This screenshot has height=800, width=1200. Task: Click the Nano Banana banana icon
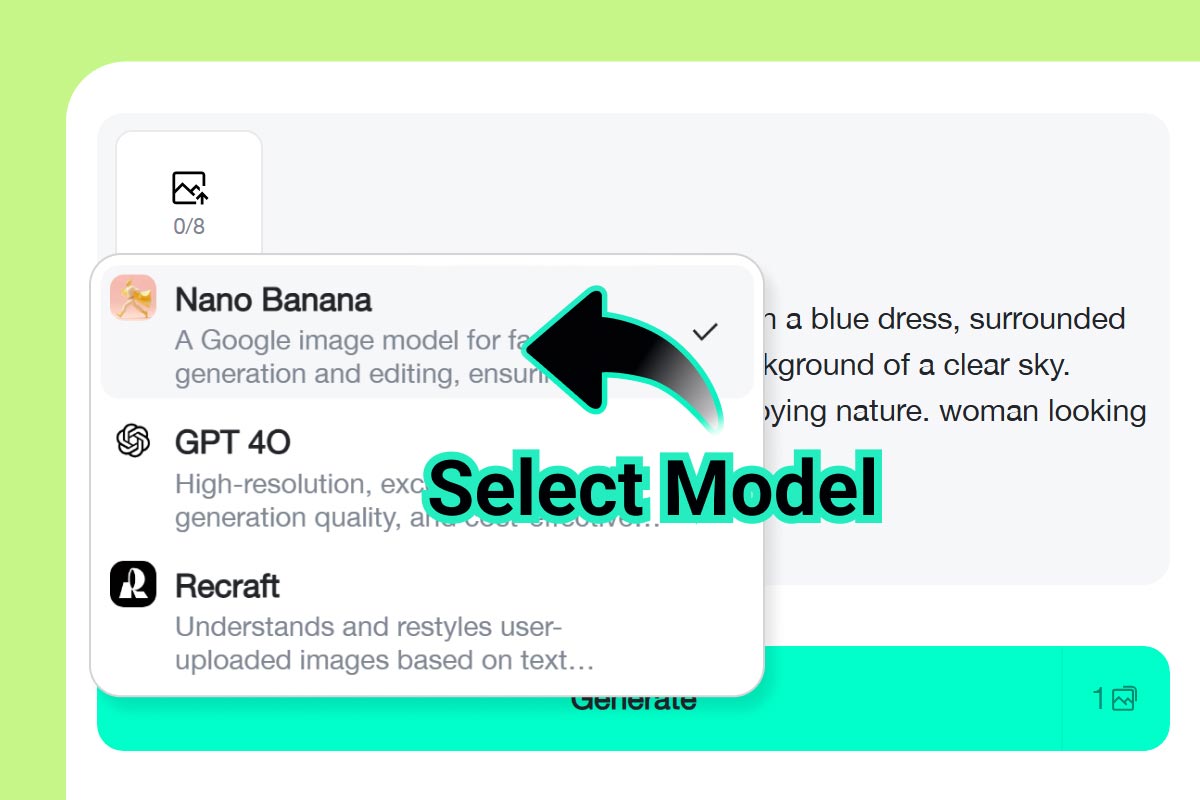pos(132,297)
